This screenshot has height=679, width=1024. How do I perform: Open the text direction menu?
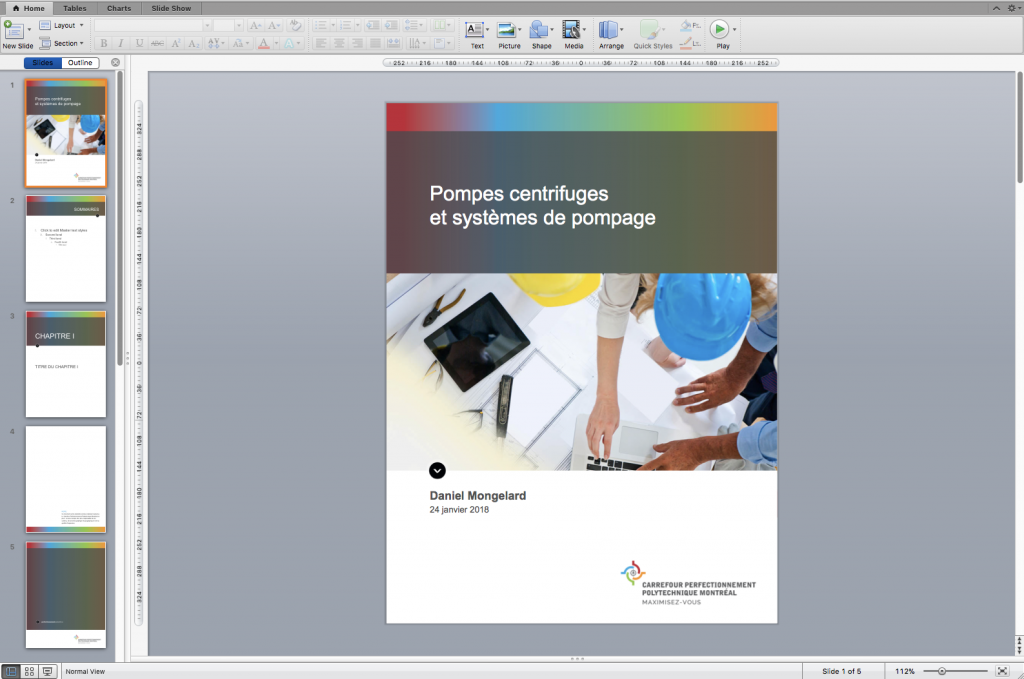416,44
